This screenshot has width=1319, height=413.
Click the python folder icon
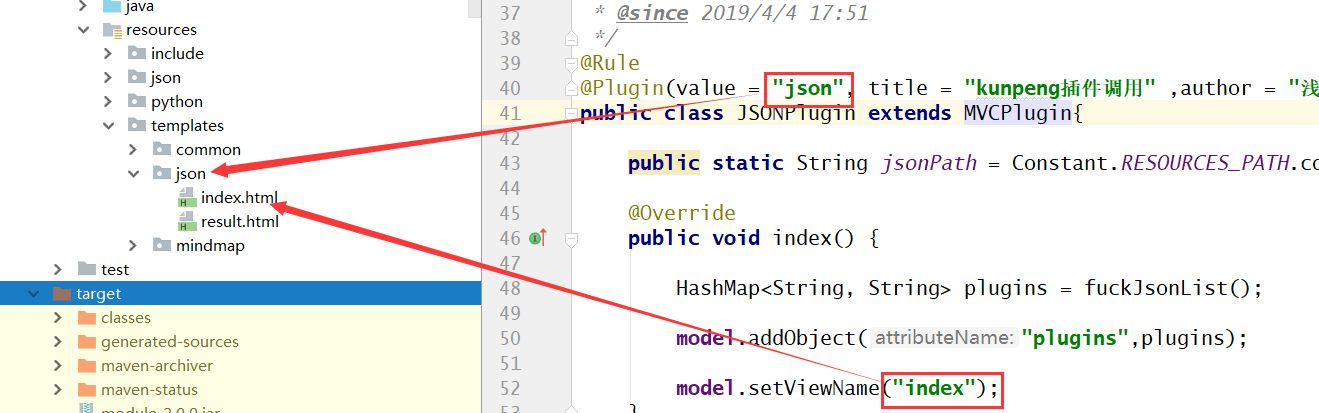tap(136, 102)
